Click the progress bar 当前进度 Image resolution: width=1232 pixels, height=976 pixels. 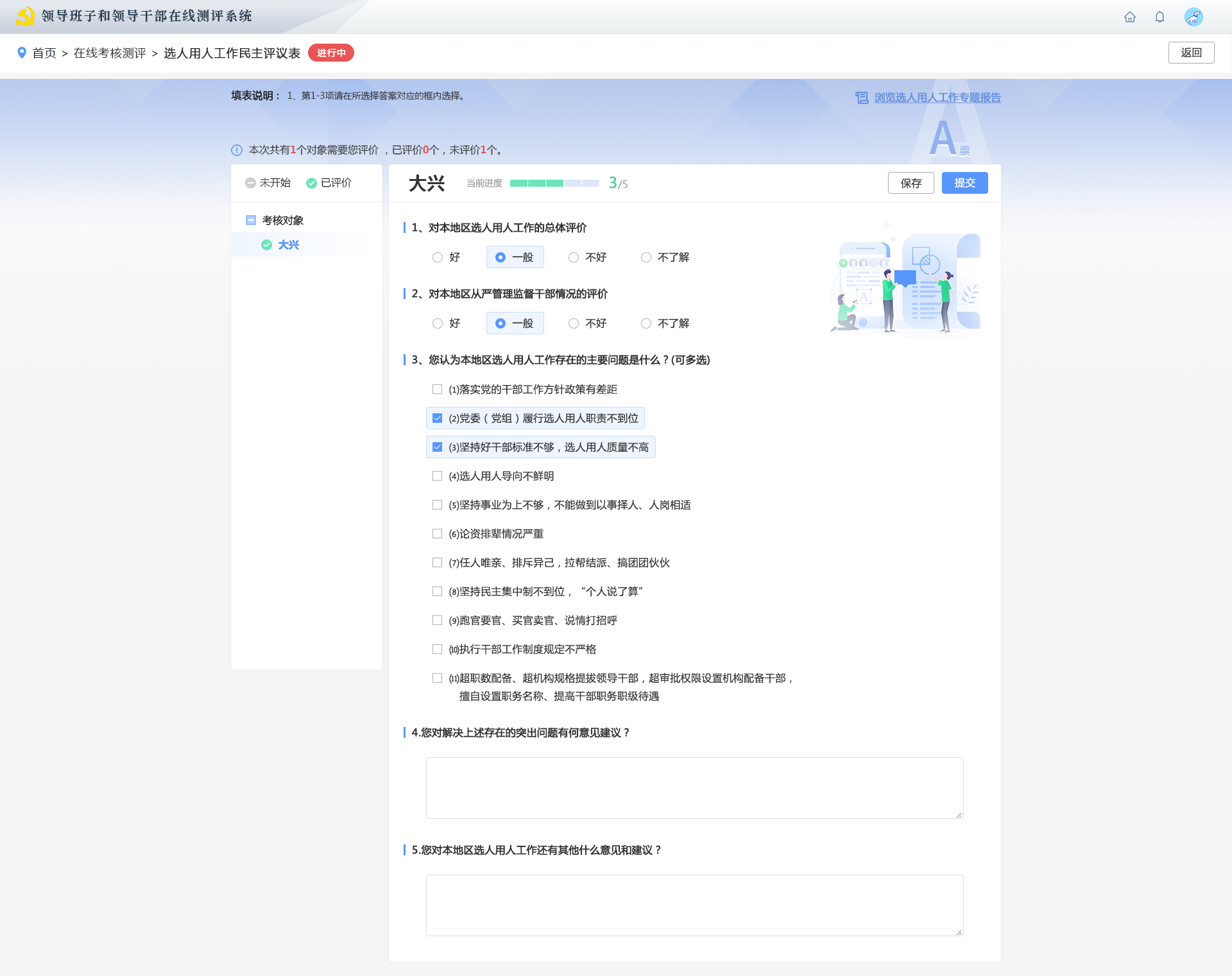click(554, 183)
